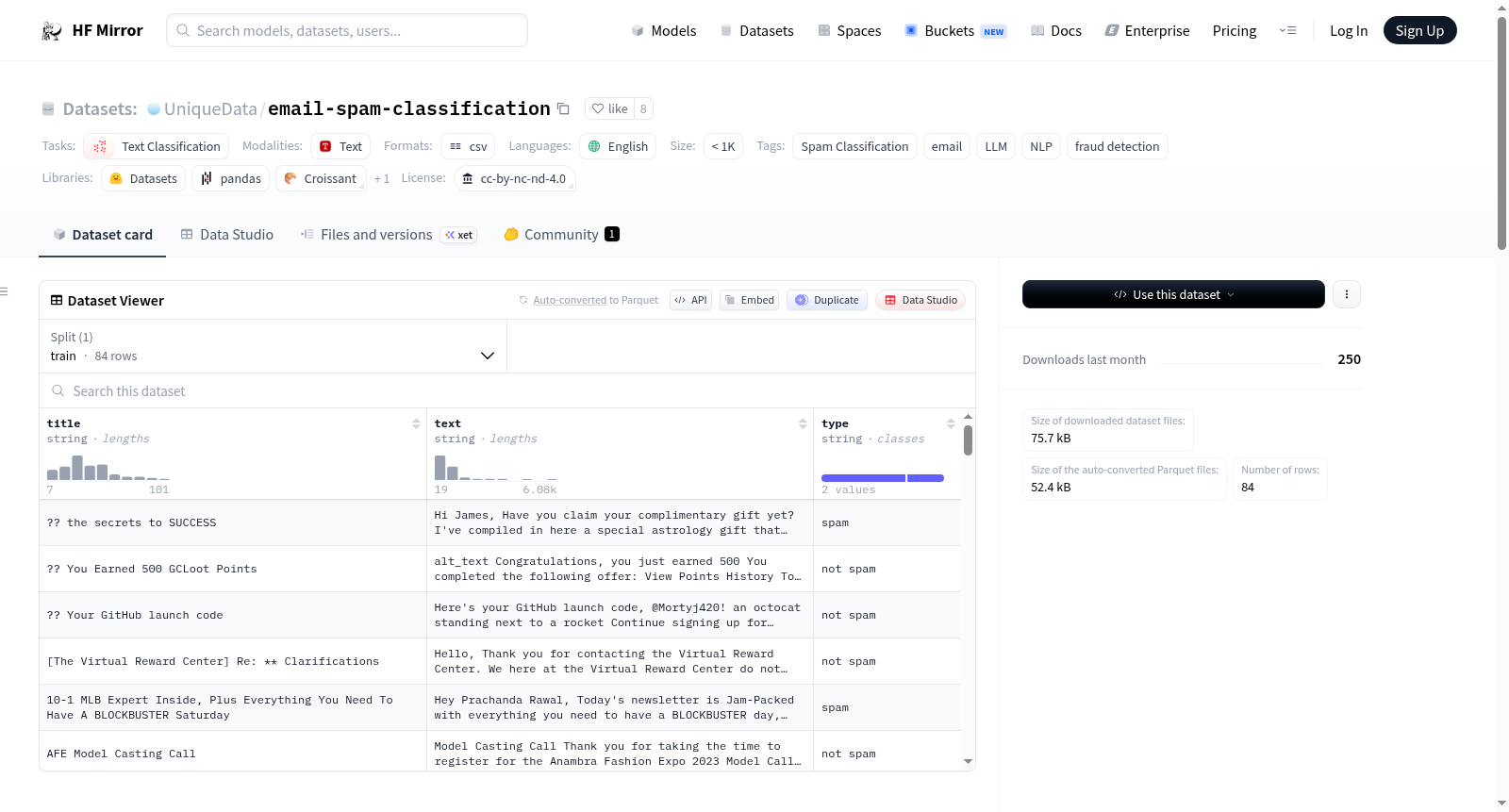Go to Datasets in the navigation
Image resolution: width=1509 pixels, height=812 pixels.
[x=757, y=31]
